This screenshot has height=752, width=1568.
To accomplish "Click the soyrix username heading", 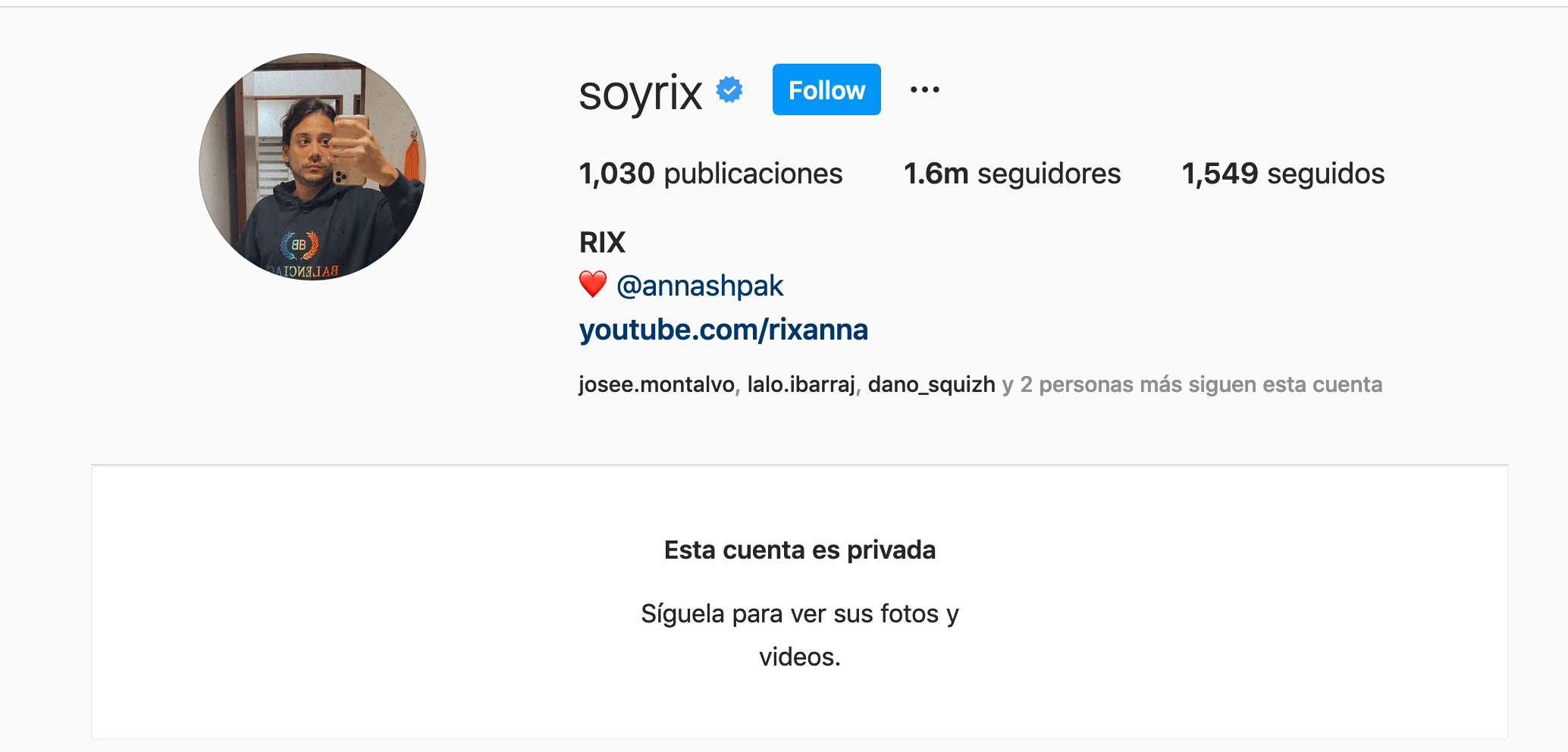I will coord(641,92).
